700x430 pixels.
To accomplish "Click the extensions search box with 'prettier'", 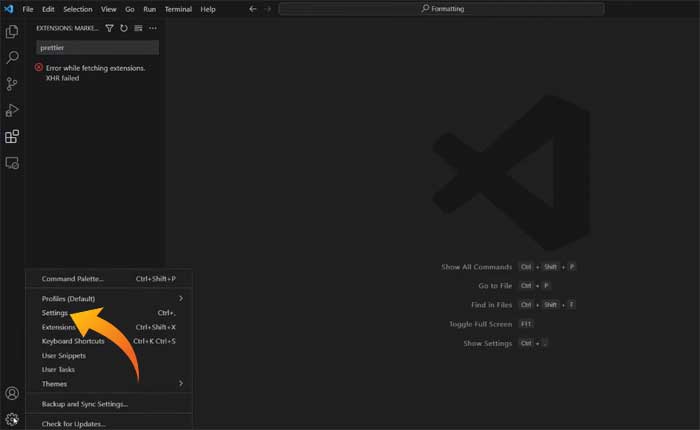I will tap(97, 47).
